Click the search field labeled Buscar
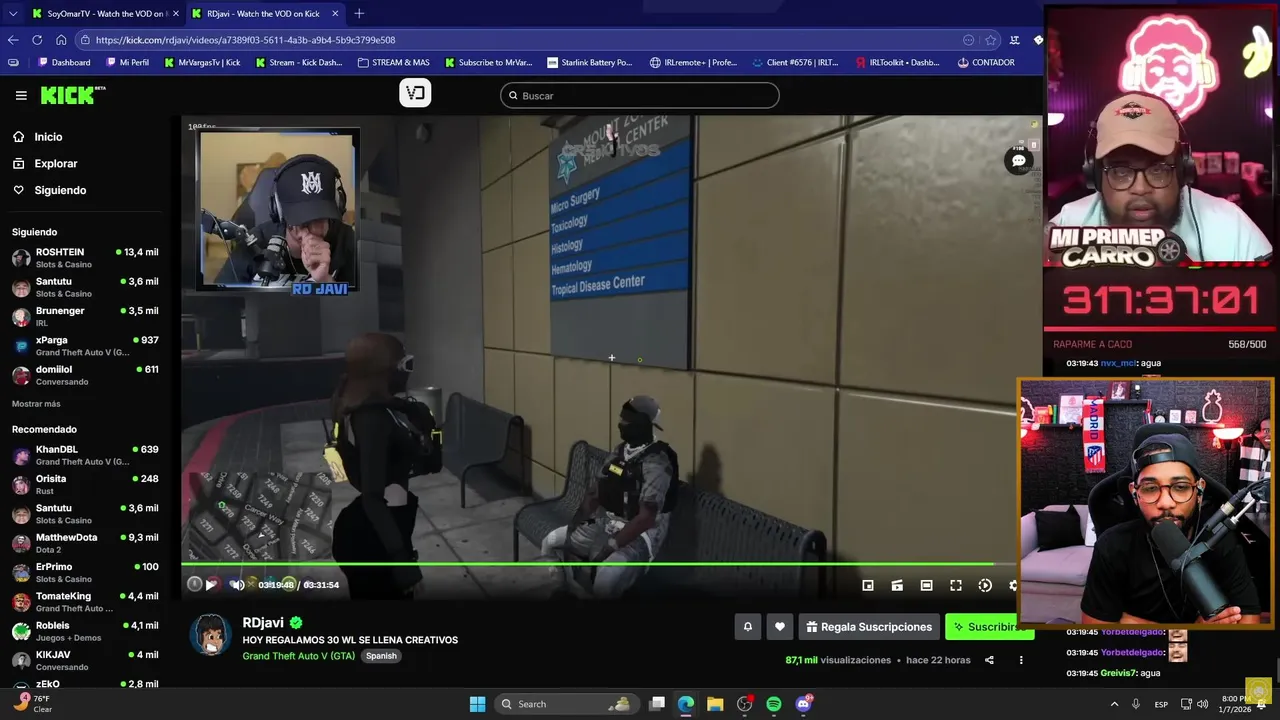Viewport: 1280px width, 720px height. (640, 96)
